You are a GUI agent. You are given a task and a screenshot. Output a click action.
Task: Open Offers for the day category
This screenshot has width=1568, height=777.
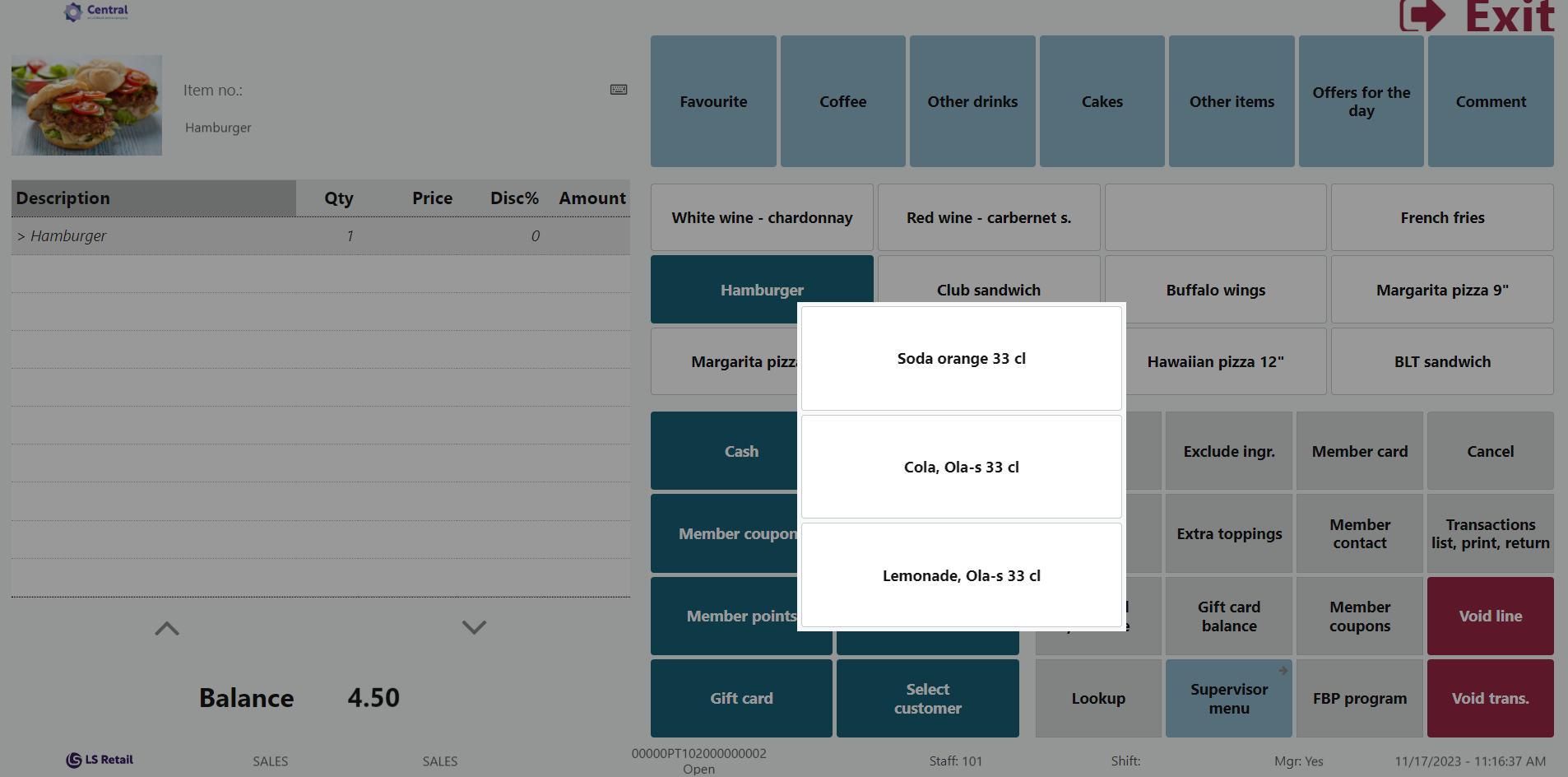1361,101
